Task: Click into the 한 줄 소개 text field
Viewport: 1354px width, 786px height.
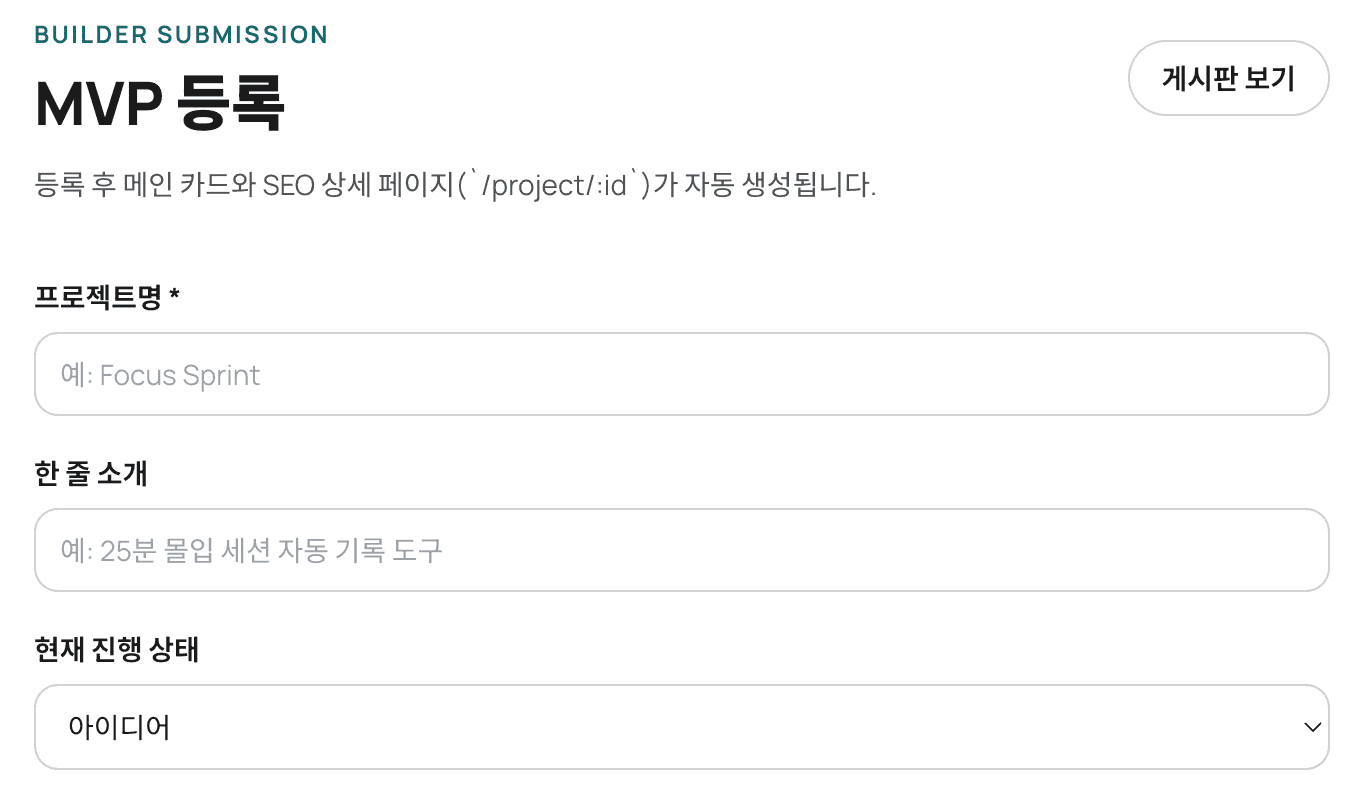Action: click(x=680, y=550)
